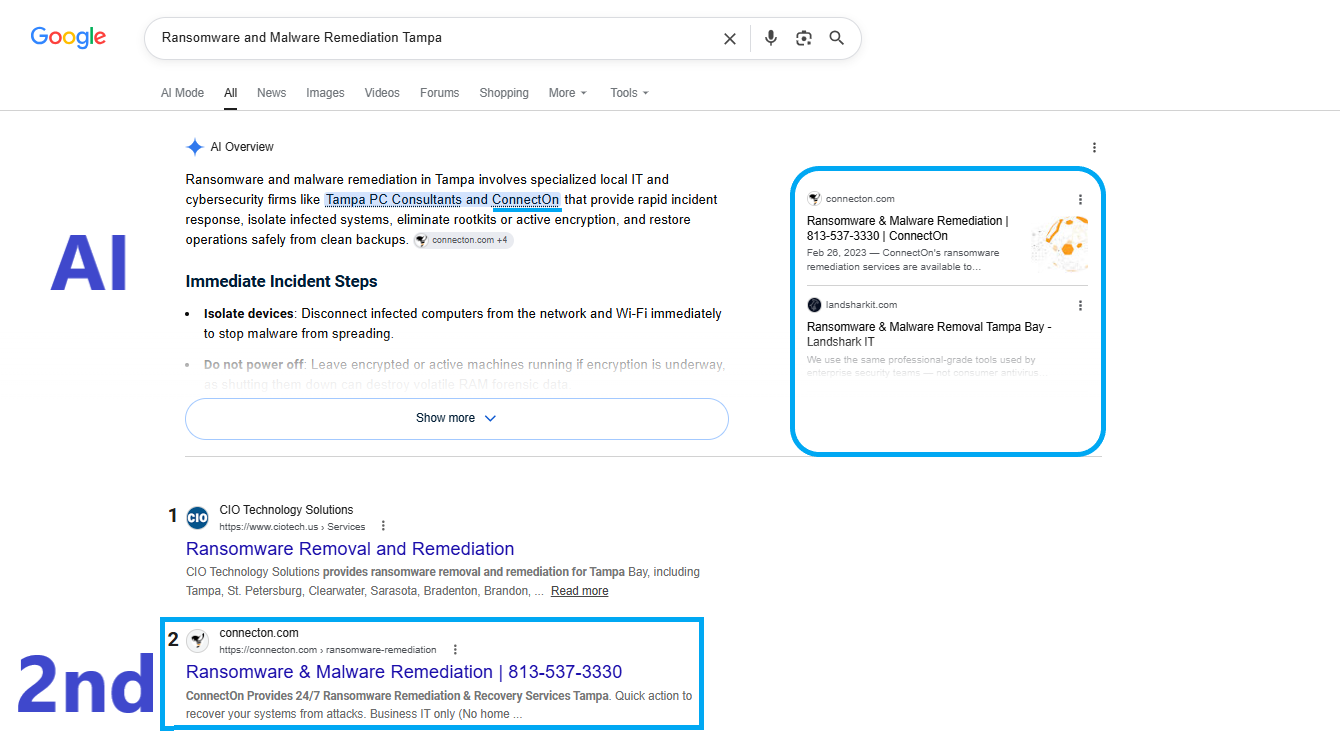Click the Google logo

[x=68, y=38]
